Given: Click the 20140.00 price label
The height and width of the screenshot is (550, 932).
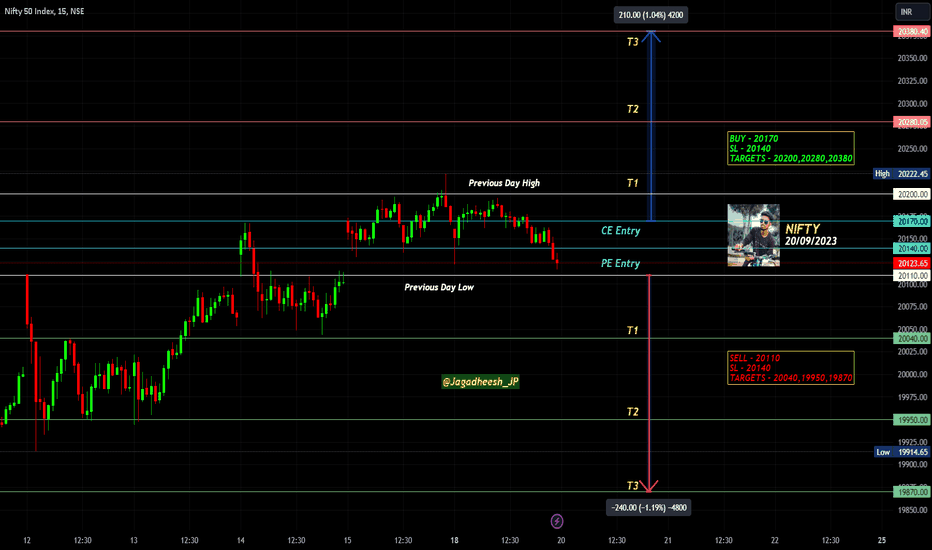Looking at the screenshot, I should [912, 249].
